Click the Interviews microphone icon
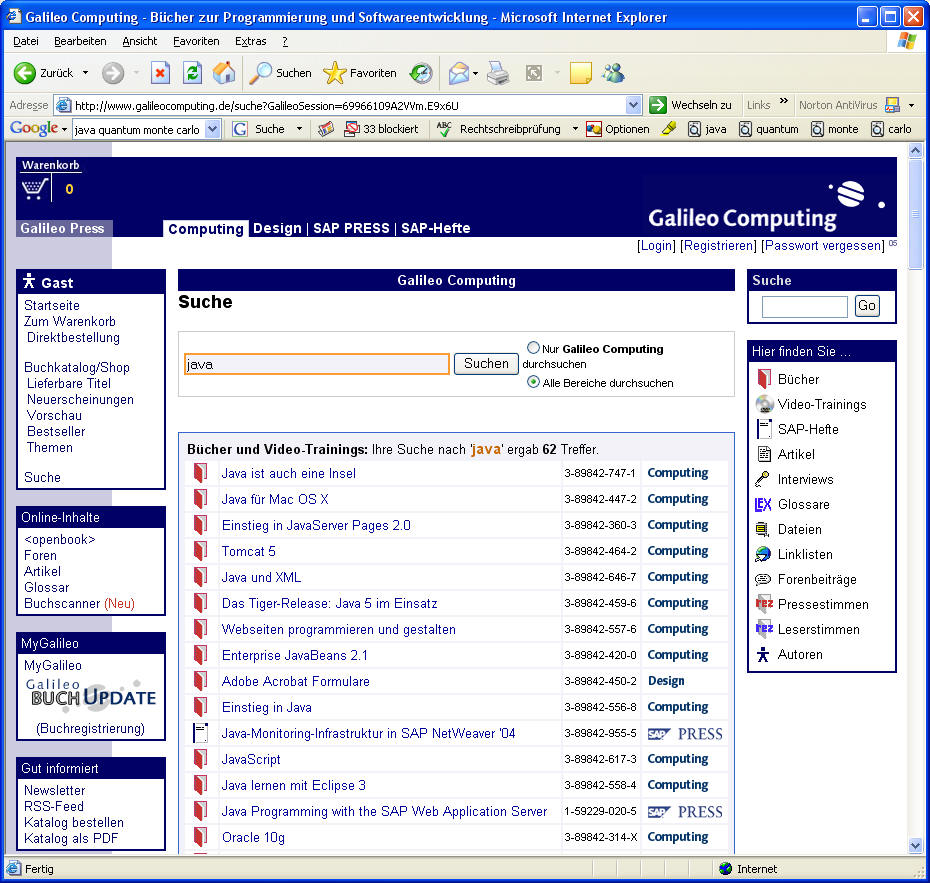930x883 pixels. (764, 479)
